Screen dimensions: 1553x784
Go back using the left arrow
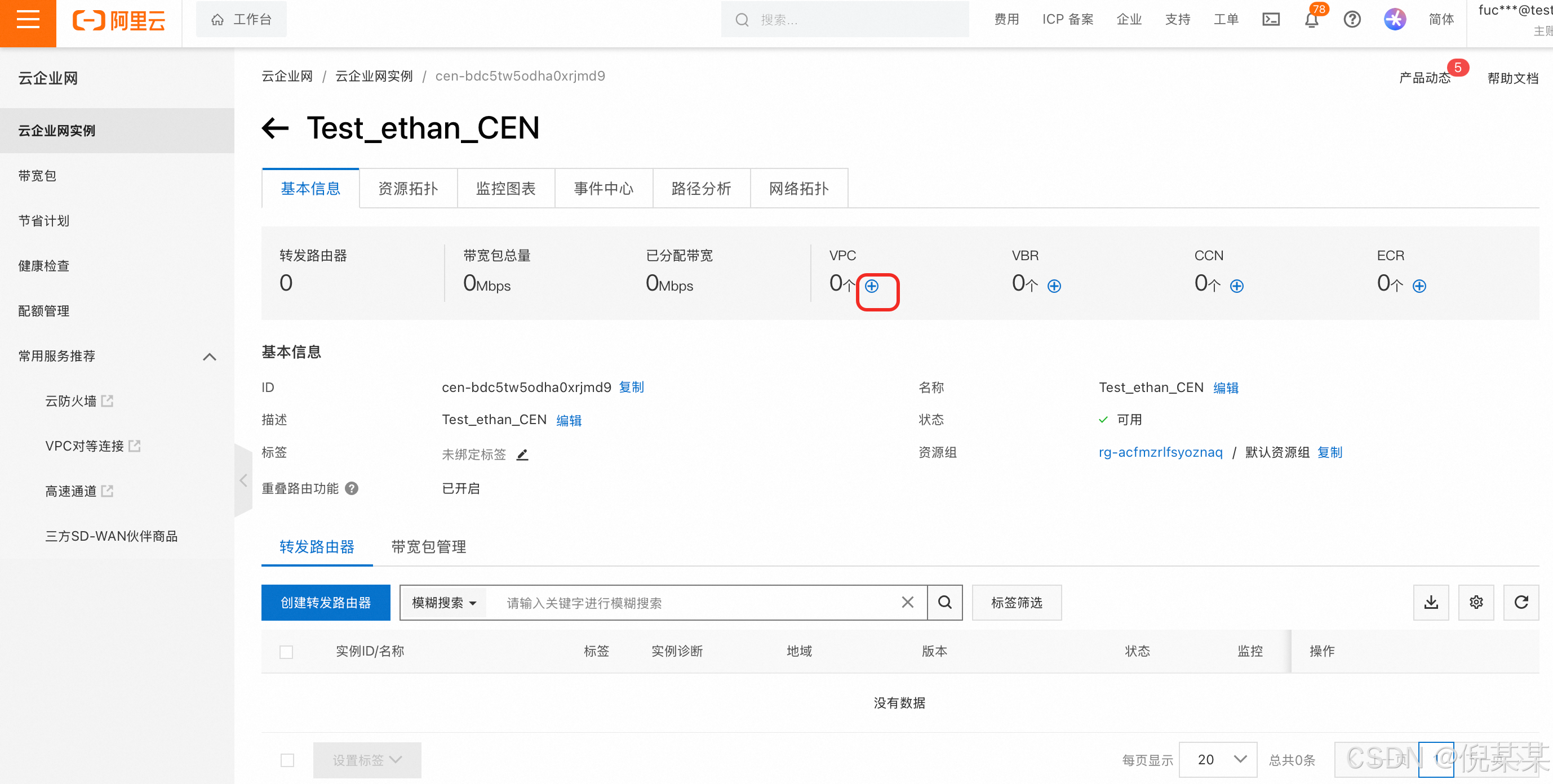point(276,128)
